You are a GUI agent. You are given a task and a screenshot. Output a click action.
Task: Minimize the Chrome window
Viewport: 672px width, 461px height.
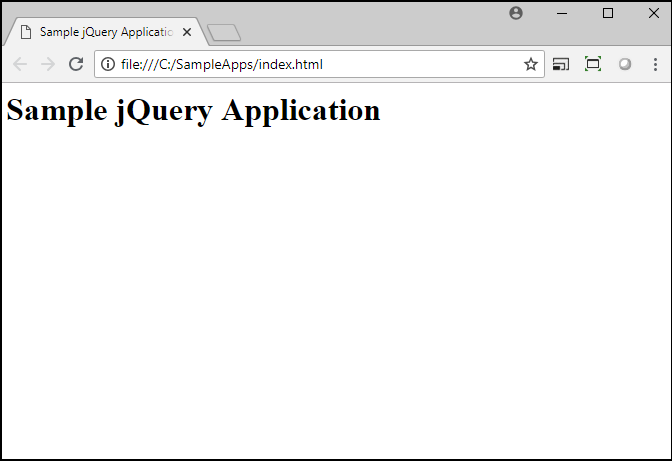tap(562, 13)
